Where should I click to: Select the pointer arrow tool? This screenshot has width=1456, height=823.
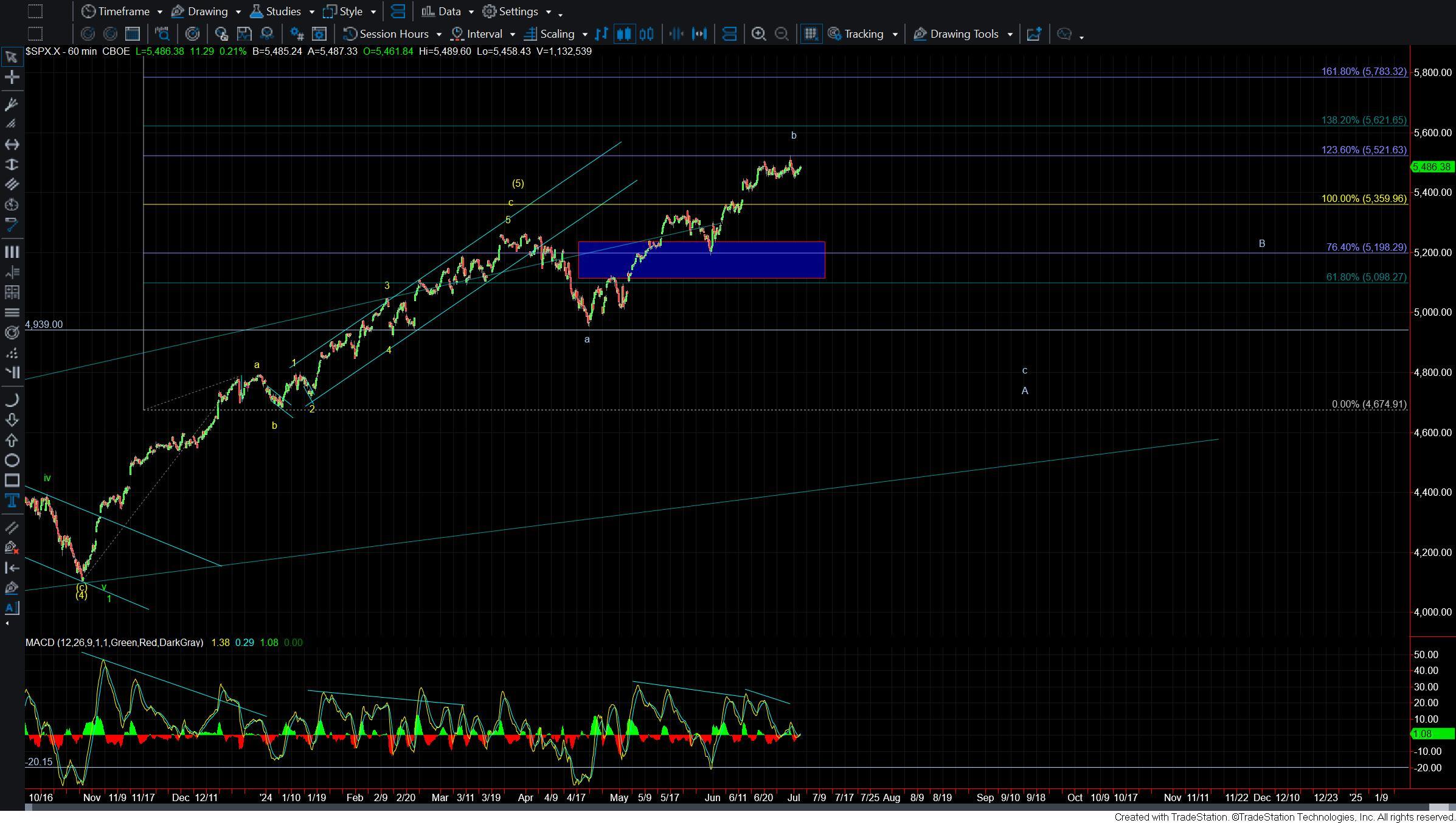point(12,57)
